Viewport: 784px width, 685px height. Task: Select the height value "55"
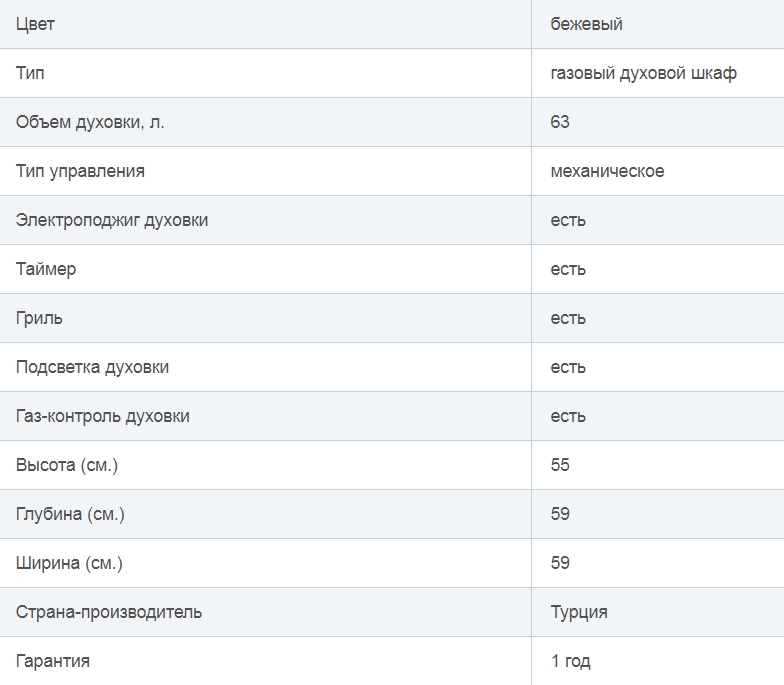click(x=560, y=465)
